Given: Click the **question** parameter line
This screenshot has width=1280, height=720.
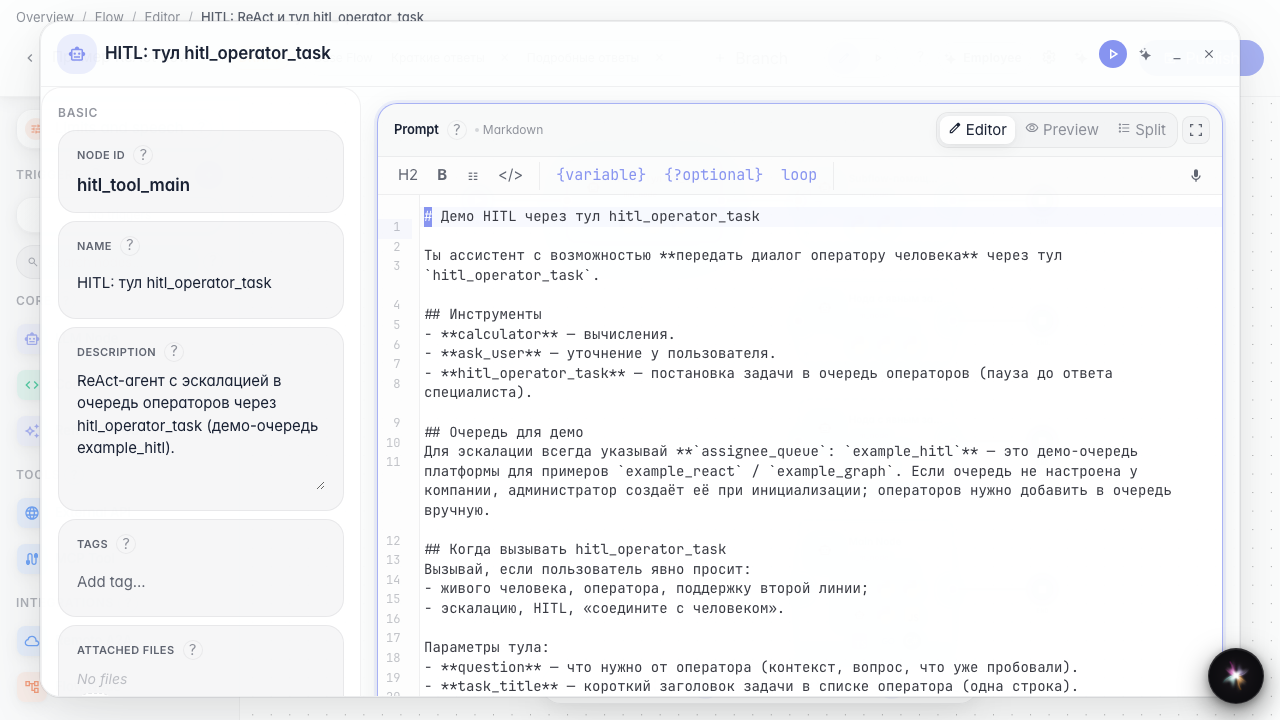Looking at the screenshot, I should coord(751,667).
